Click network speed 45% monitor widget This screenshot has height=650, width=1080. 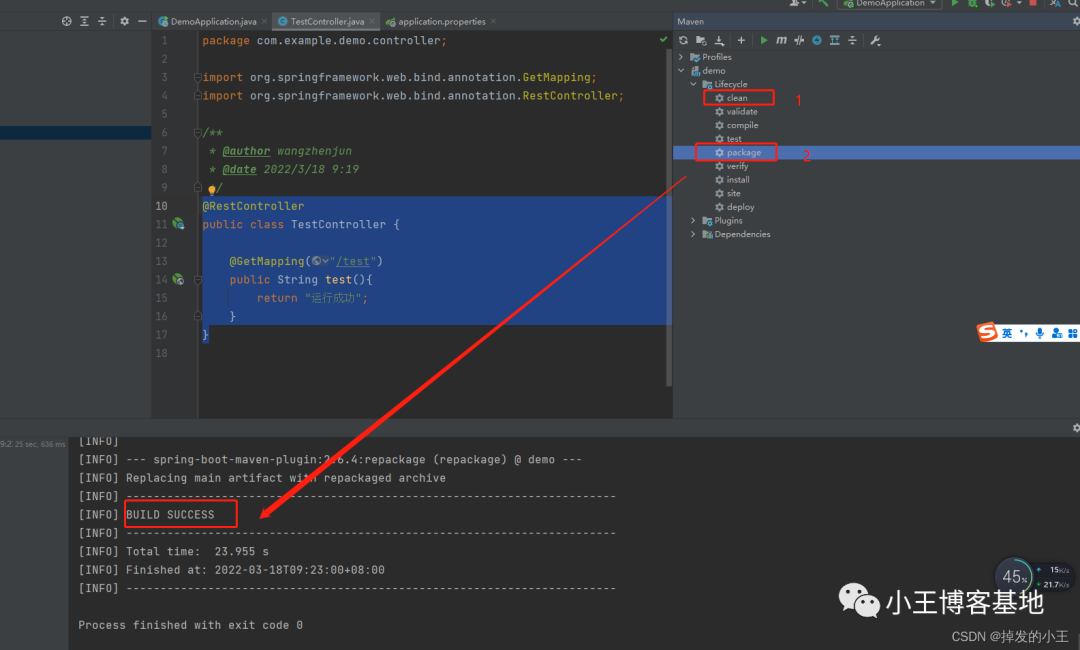click(x=1033, y=576)
